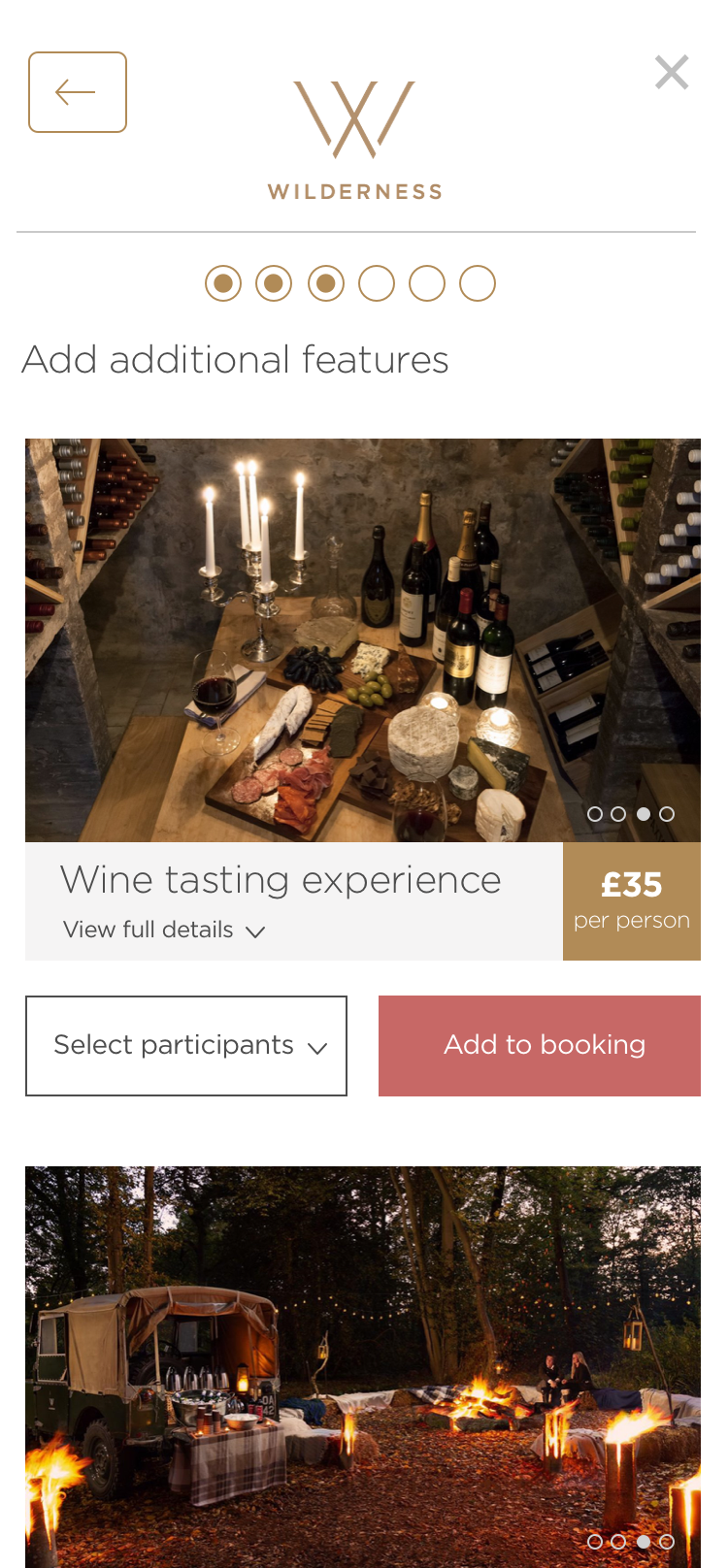The height and width of the screenshot is (1568, 728).
Task: Expand View full details for wine tasting
Action: [164, 930]
